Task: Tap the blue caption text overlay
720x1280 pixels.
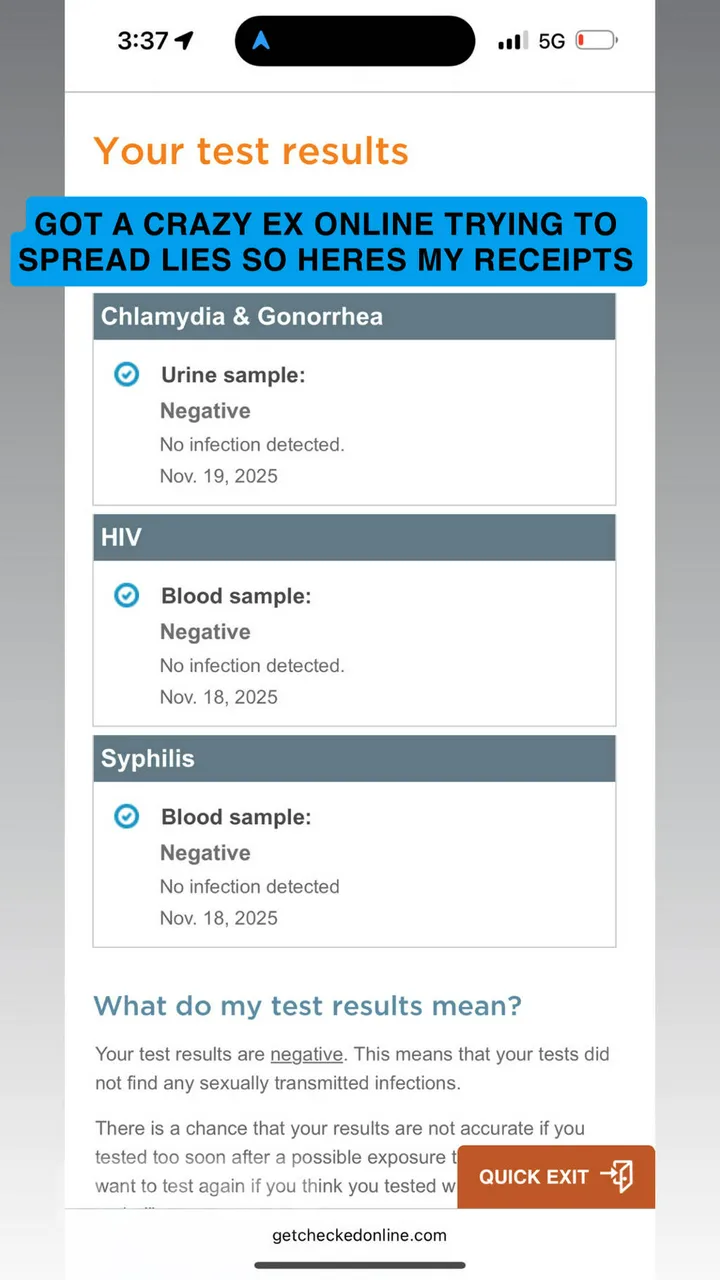Action: tap(329, 241)
